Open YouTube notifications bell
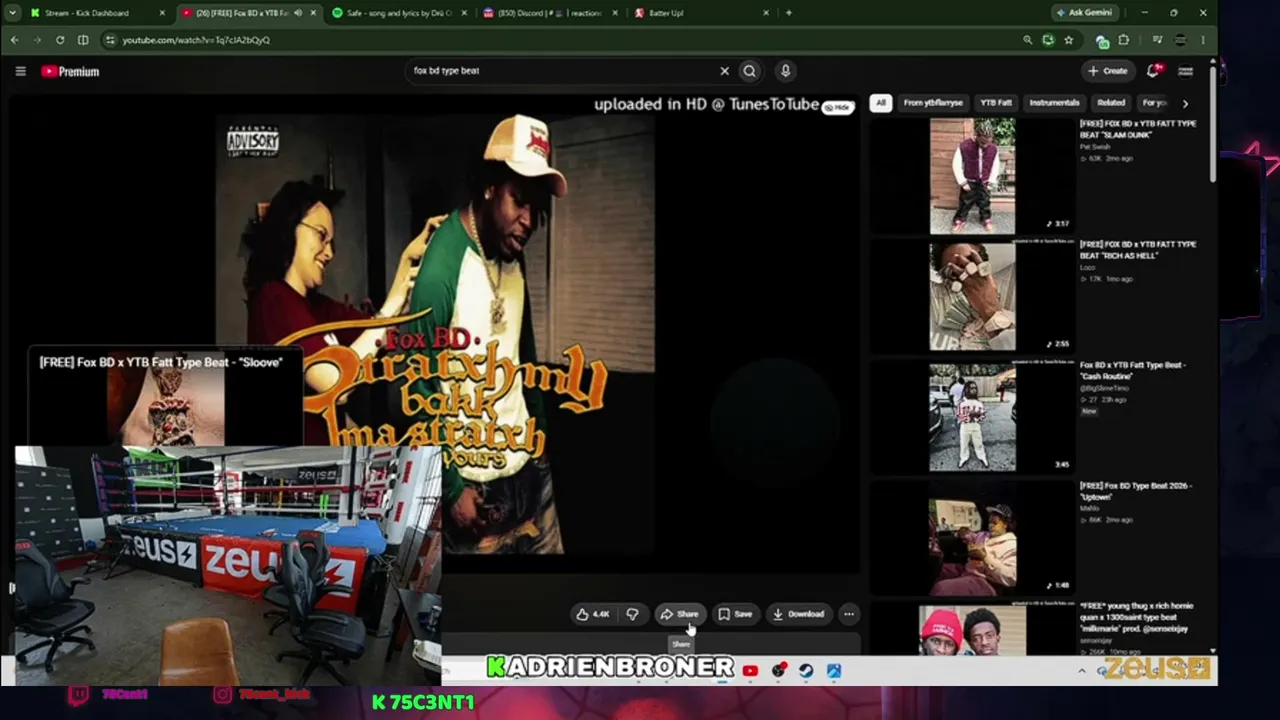This screenshot has height=720, width=1280. (x=1153, y=71)
